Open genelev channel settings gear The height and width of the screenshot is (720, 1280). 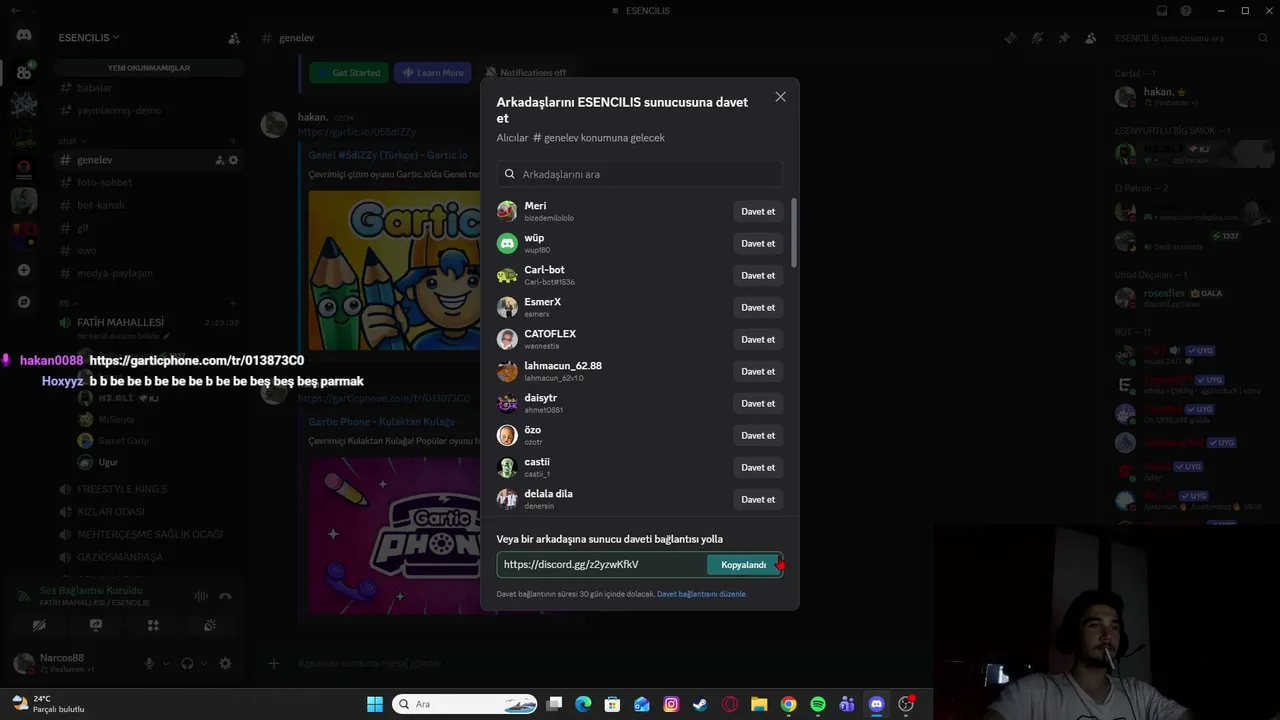[x=233, y=160]
